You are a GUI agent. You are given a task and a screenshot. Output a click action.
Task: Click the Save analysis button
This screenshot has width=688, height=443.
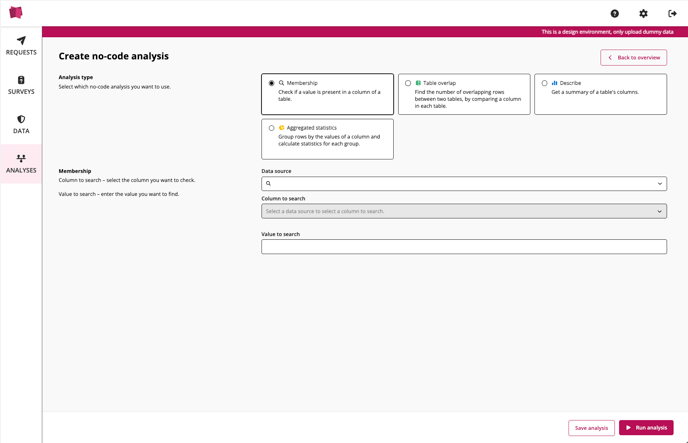[x=591, y=428]
